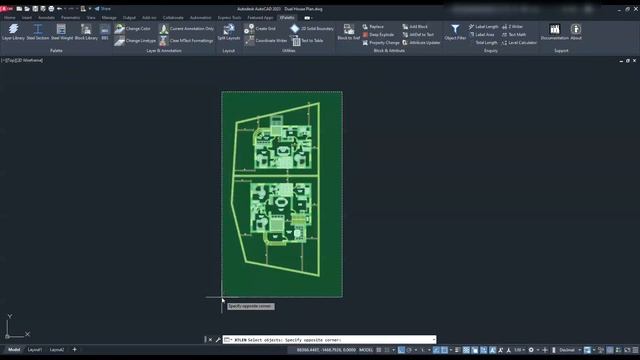Screen dimensions: 640x360
Task: Open command line customize wrench icon
Action: 218,340
